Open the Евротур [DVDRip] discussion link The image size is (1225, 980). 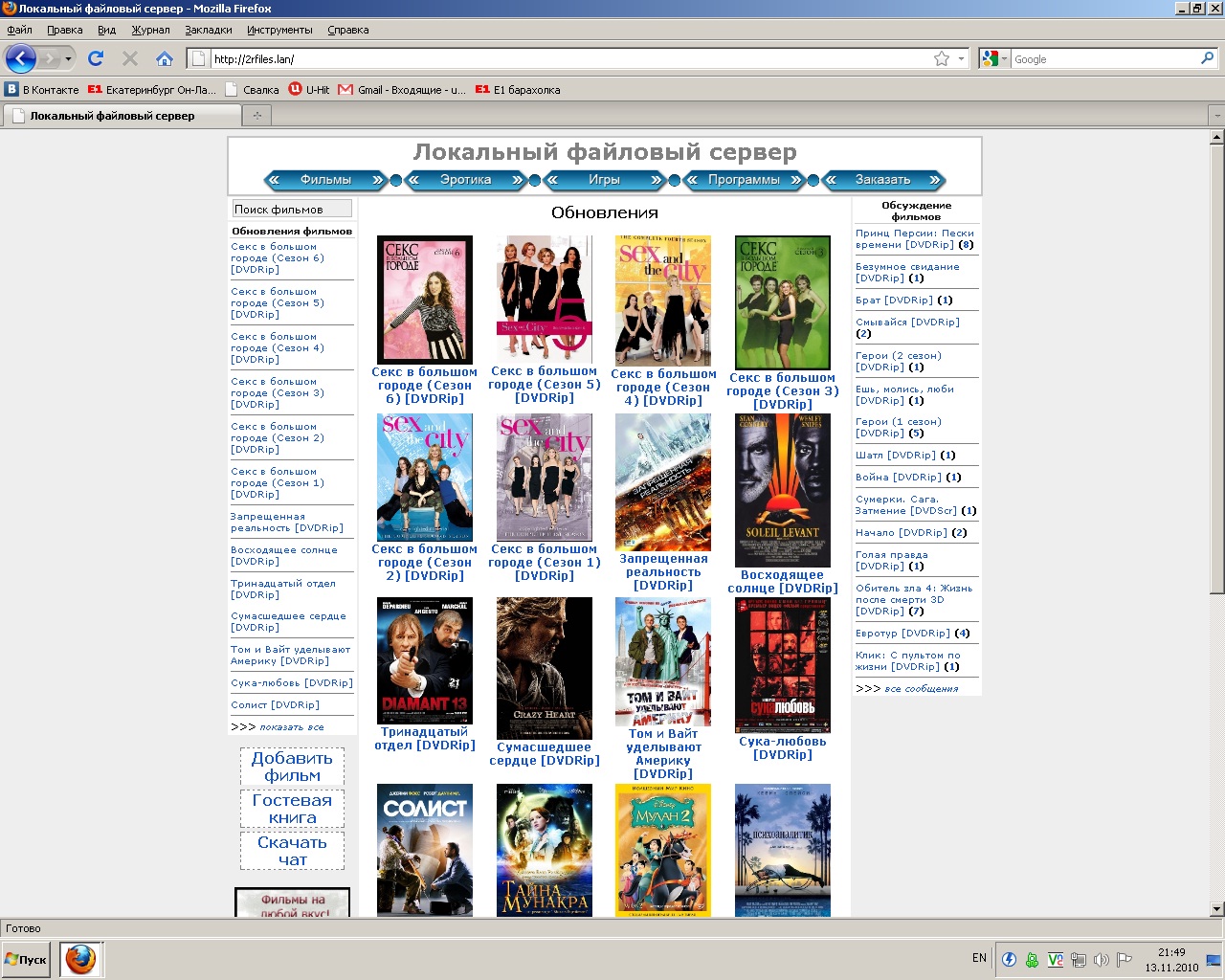coord(902,634)
